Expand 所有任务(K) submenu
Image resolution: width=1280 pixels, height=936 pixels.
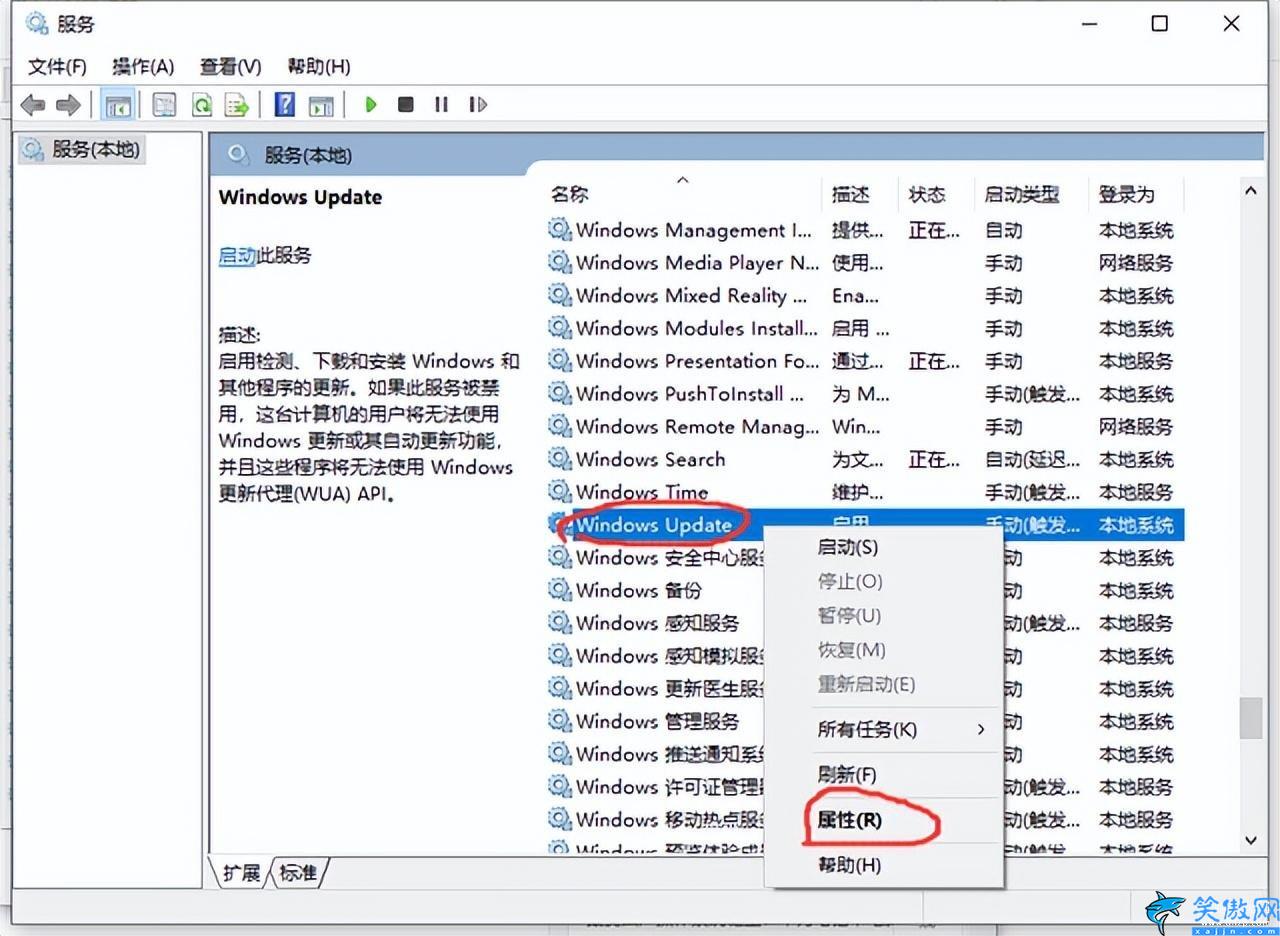pyautogui.click(x=884, y=729)
